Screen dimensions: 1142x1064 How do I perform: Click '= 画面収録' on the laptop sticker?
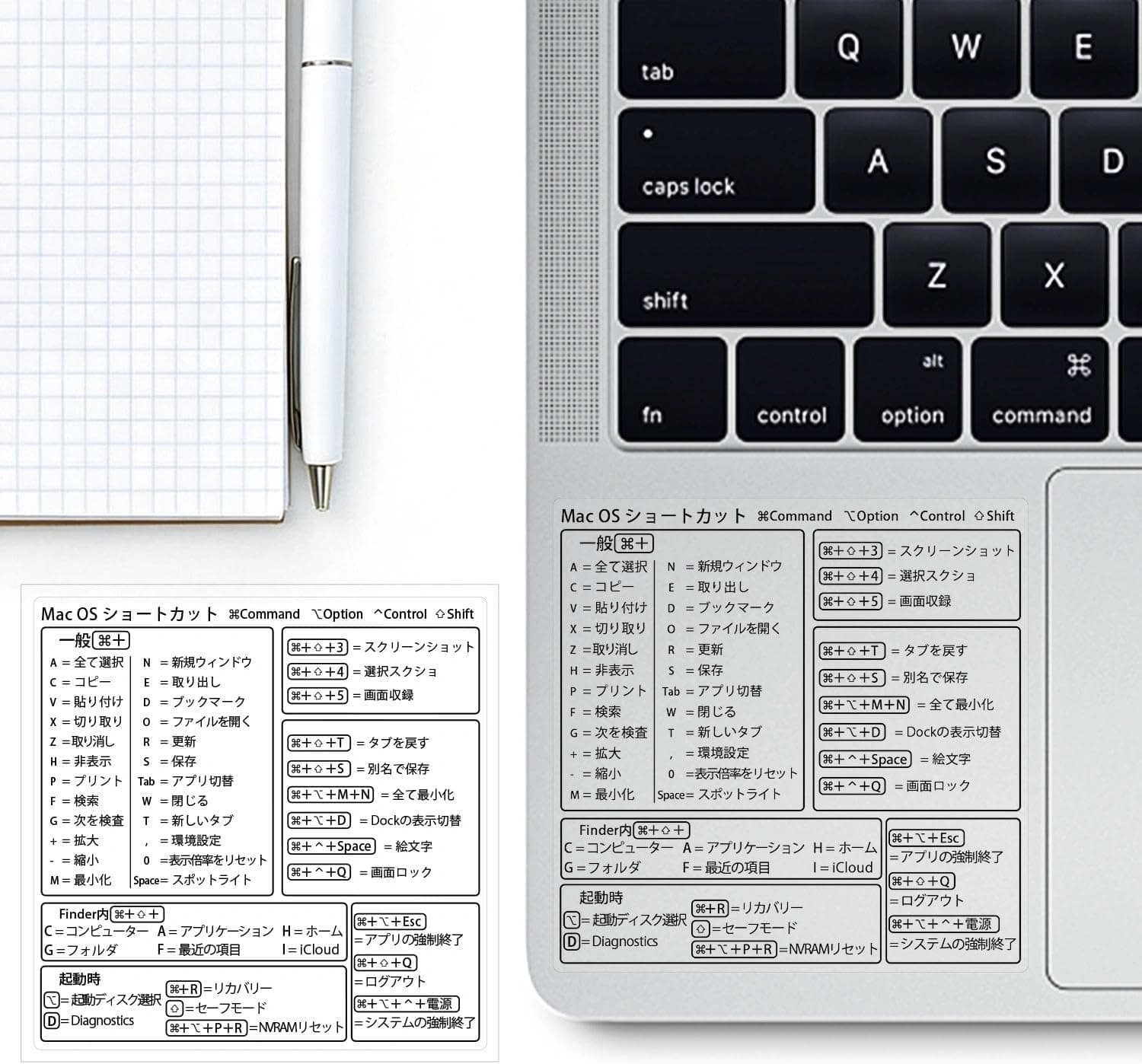tap(919, 601)
